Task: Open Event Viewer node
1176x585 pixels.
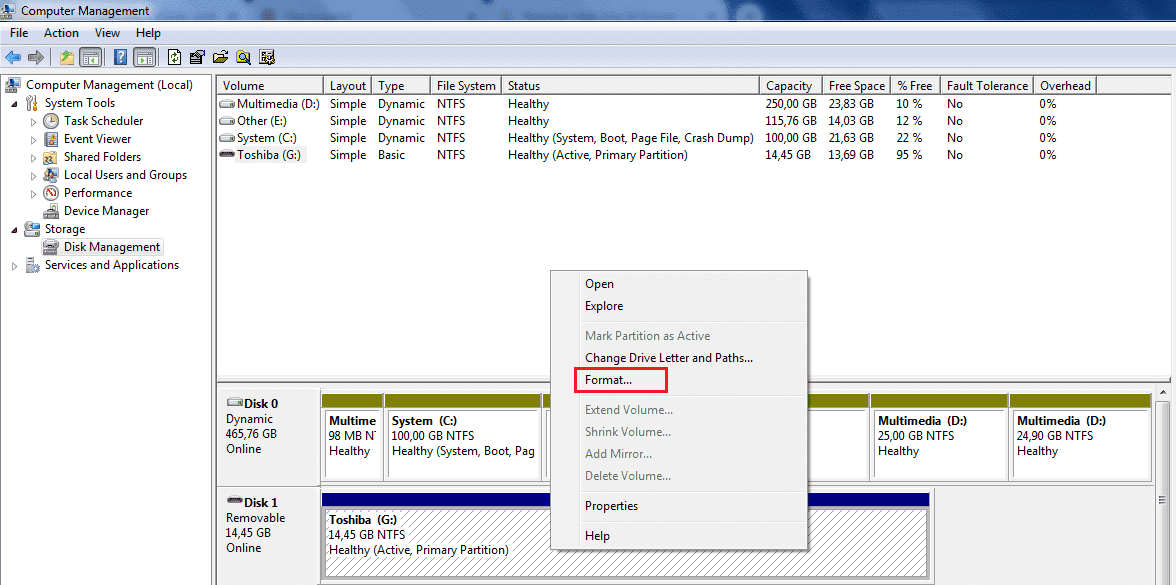Action: (98, 139)
